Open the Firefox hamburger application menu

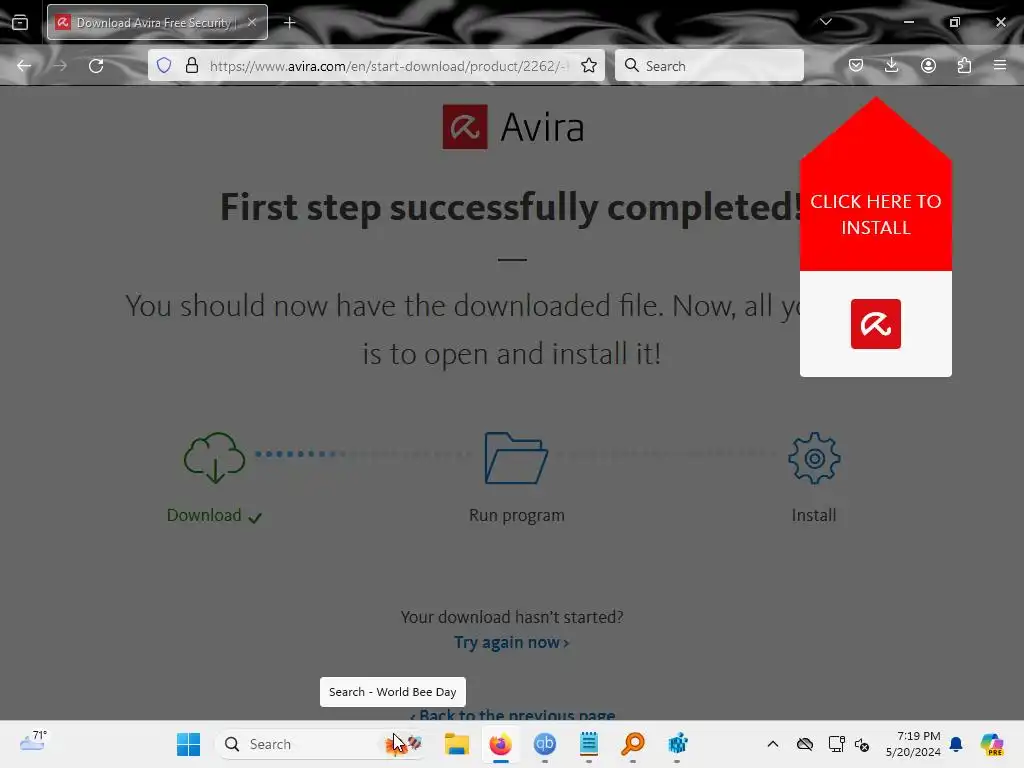coord(1000,65)
